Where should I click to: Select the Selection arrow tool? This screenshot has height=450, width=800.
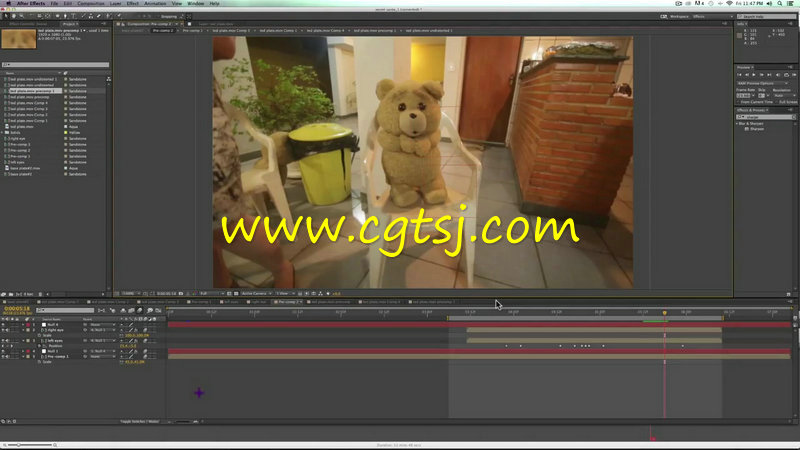tap(6, 16)
